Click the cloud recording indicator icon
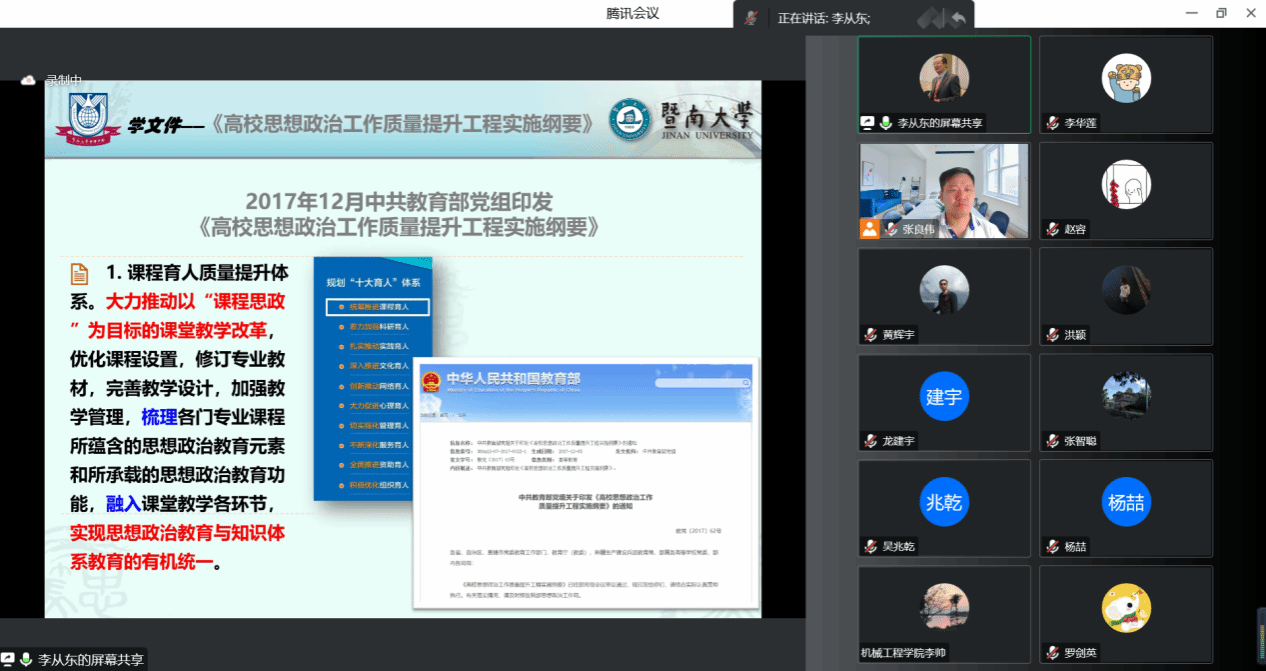Screen dimensions: 1266x671 tap(29, 80)
